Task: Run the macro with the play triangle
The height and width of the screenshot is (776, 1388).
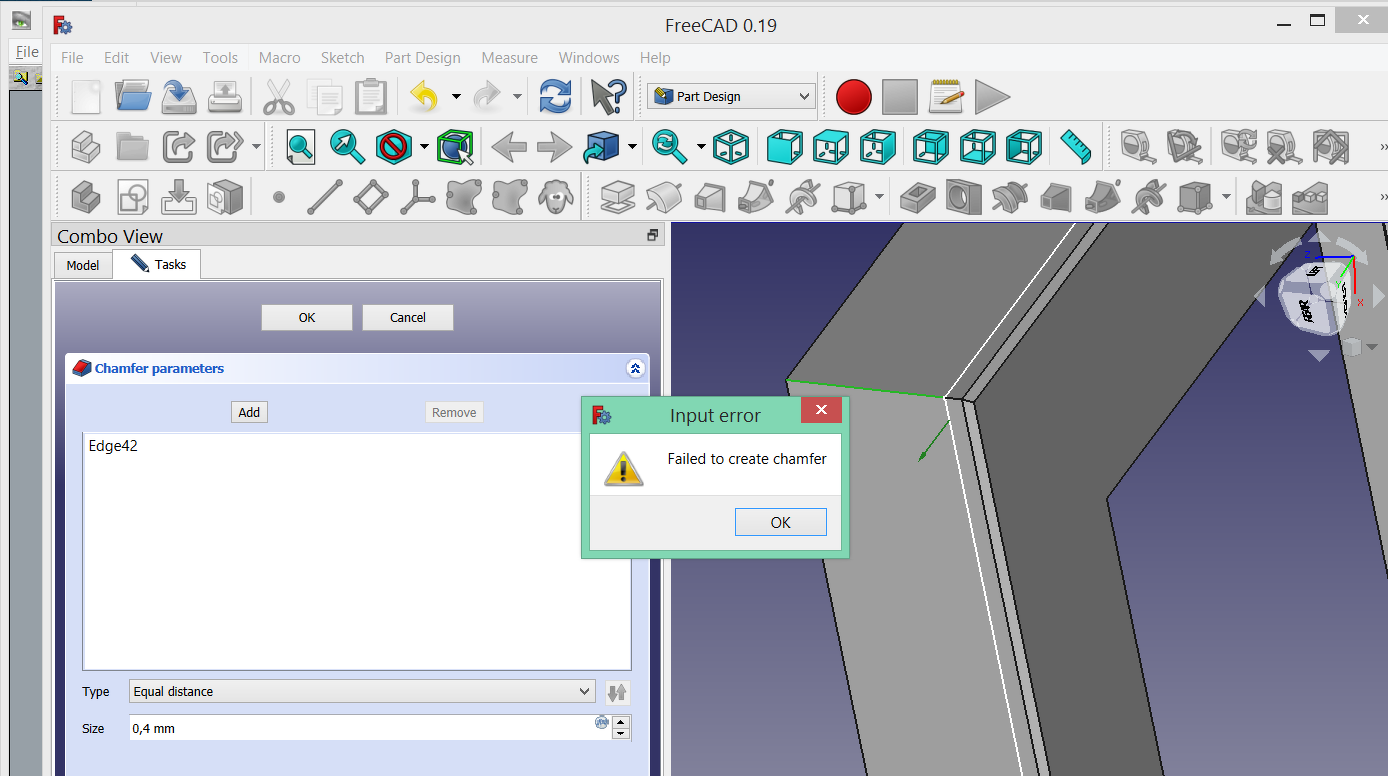Action: pos(992,97)
